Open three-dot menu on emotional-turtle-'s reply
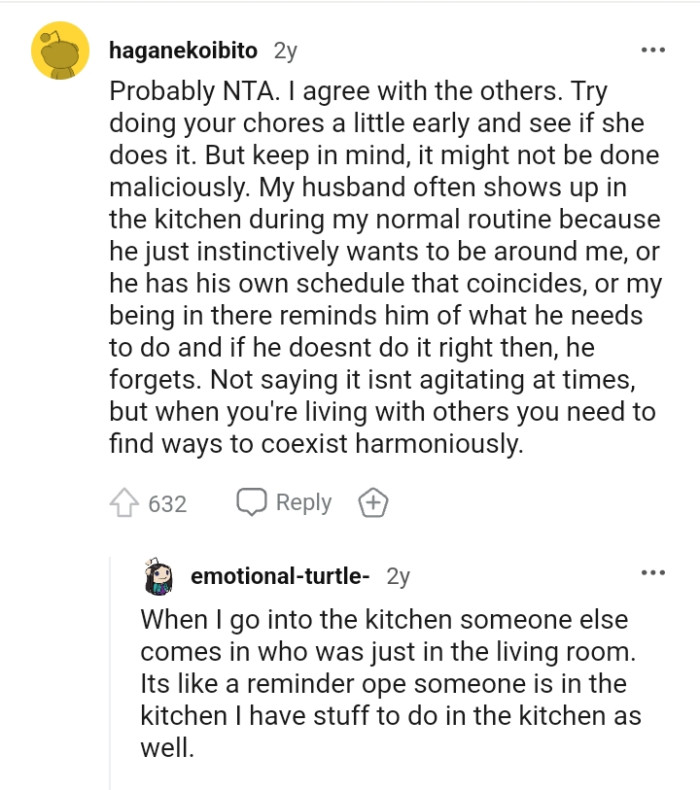 (653, 573)
